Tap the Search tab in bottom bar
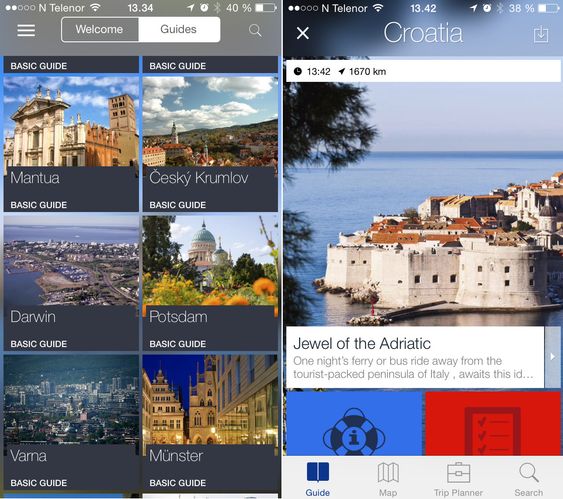Screen dimensions: 563x499 tap(529, 479)
